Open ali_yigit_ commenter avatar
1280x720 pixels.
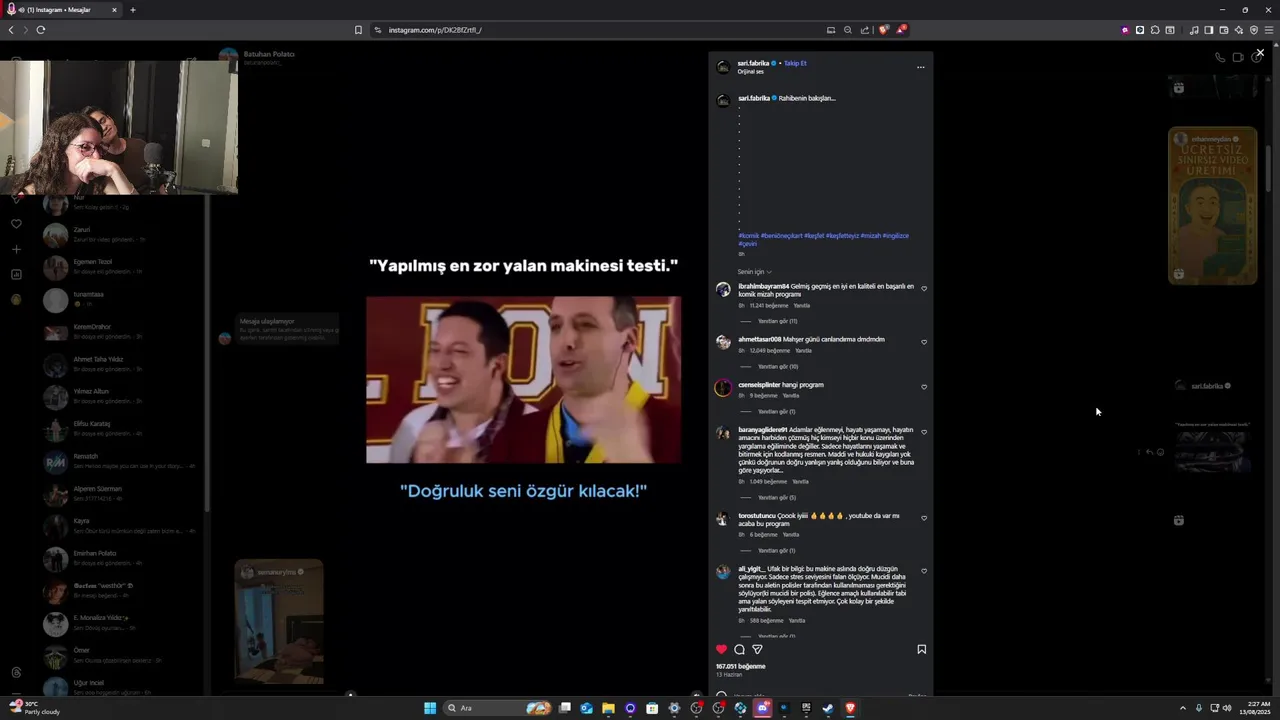(723, 572)
